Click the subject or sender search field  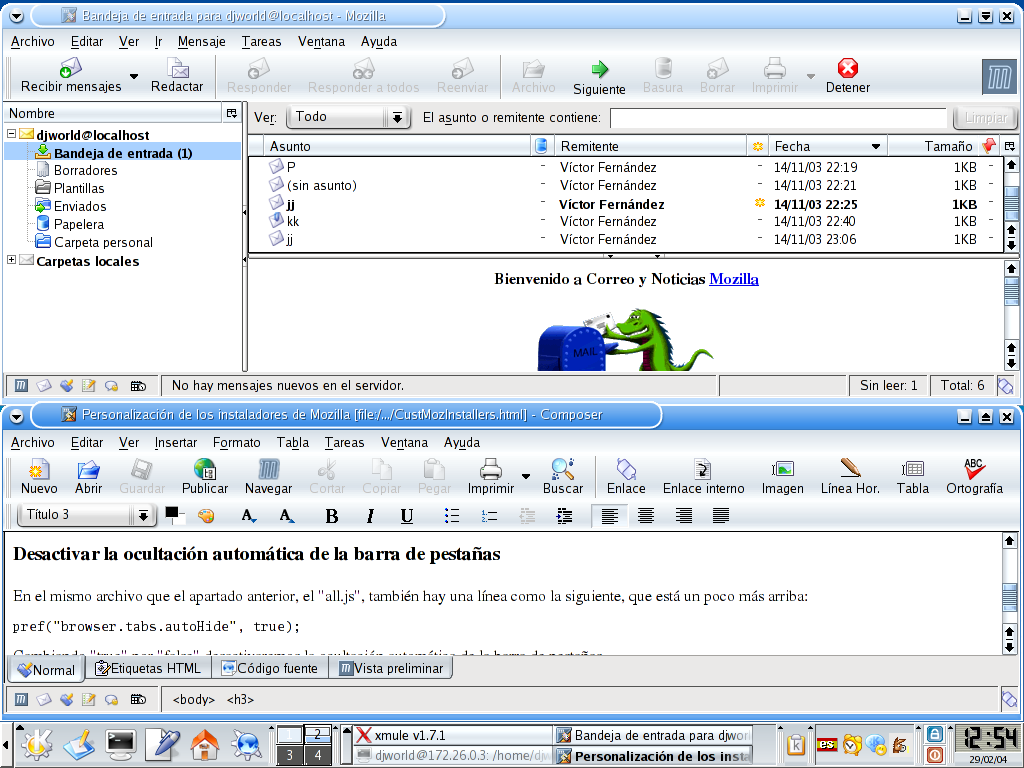tap(778, 118)
